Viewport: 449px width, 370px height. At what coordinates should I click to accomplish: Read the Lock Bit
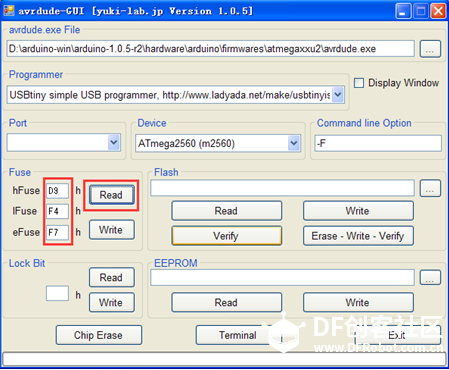[x=111, y=277]
